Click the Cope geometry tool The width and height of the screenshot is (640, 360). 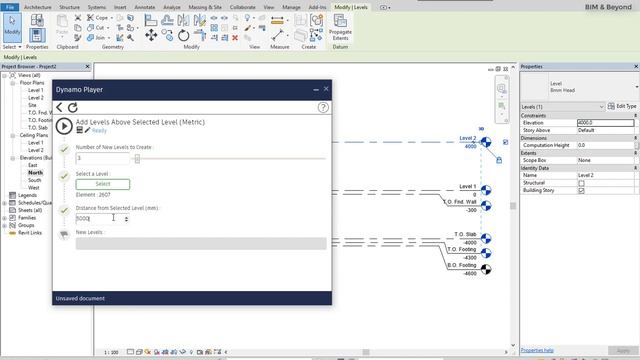pyautogui.click(x=97, y=18)
